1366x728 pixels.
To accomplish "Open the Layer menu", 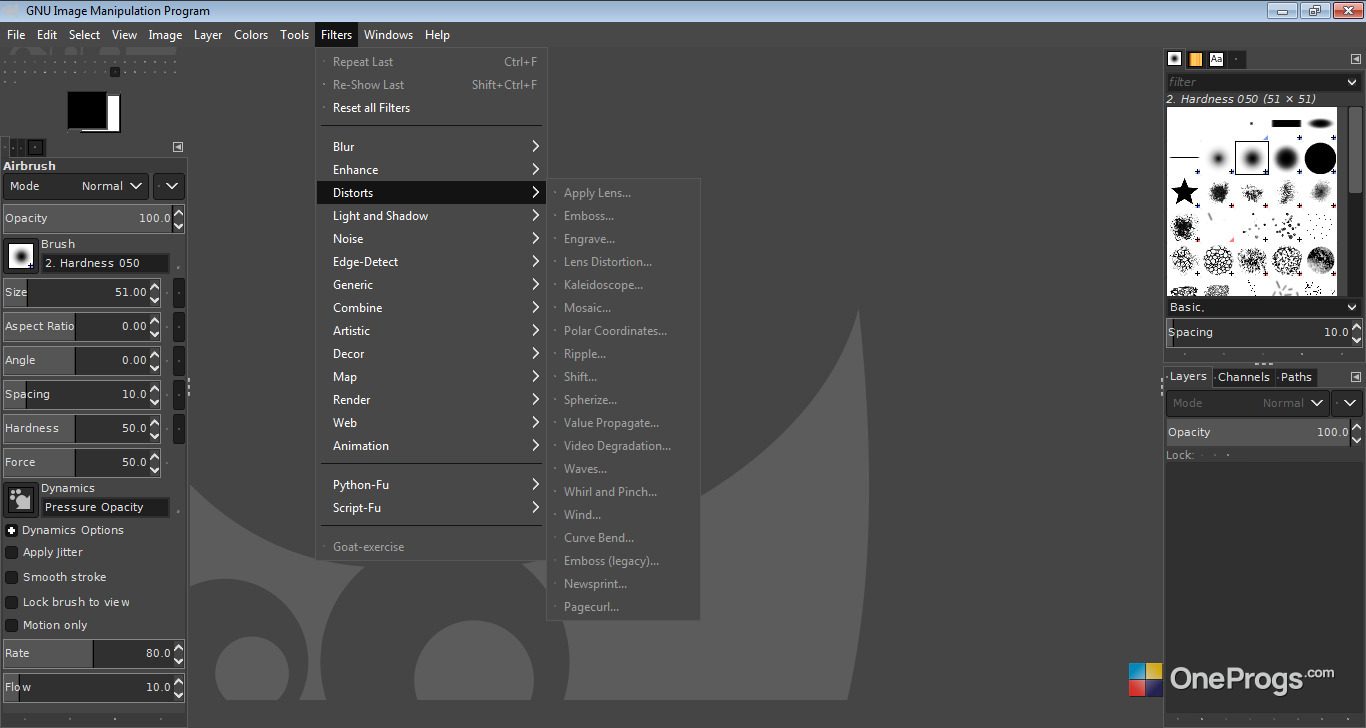I will (x=208, y=34).
